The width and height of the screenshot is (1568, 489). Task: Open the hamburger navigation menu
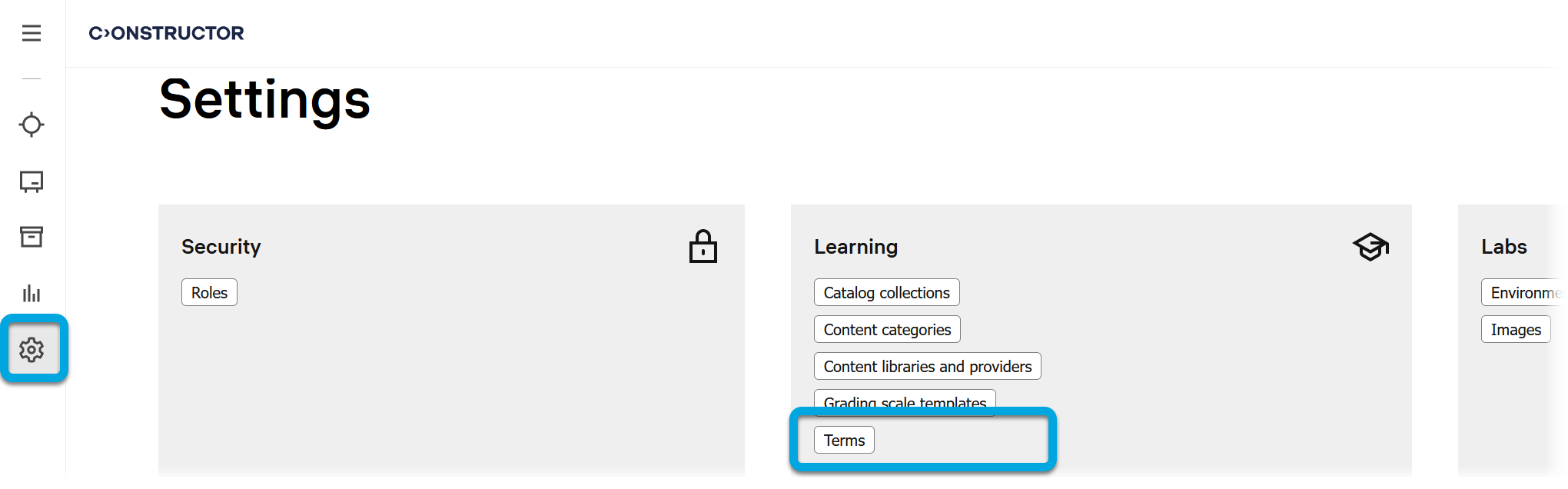(32, 33)
